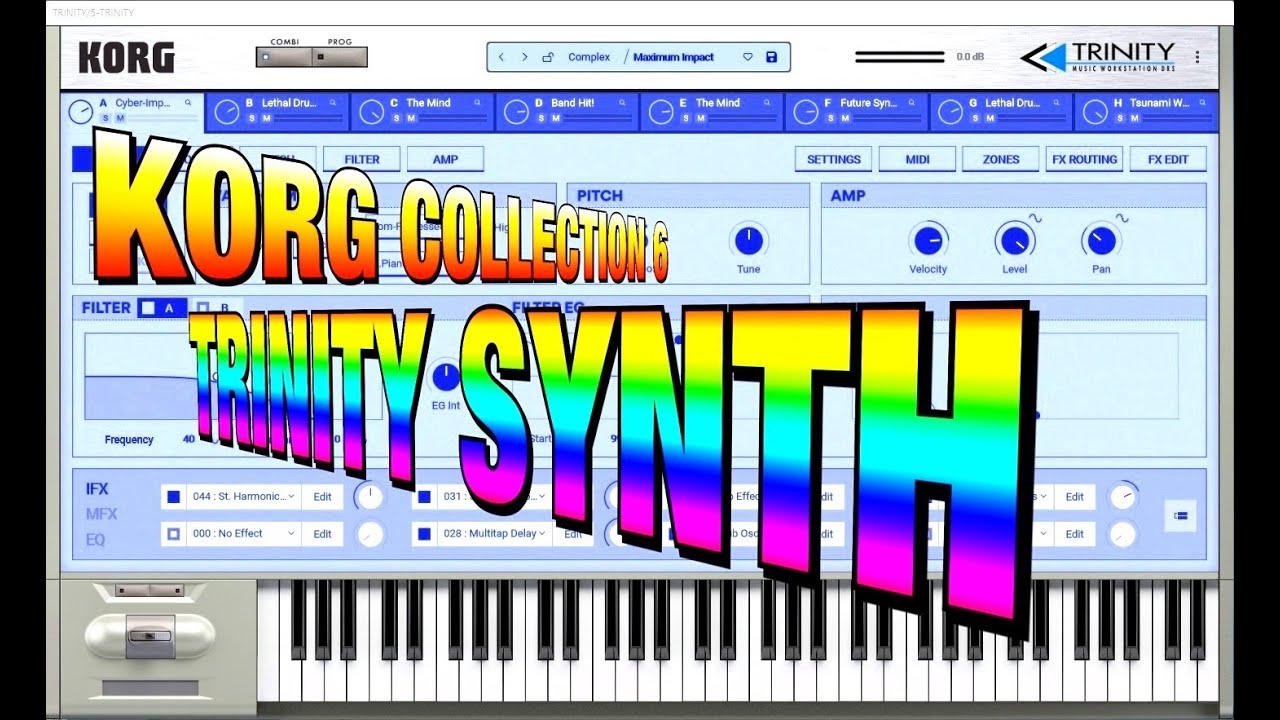Click the level slider on timbre B
The height and width of the screenshot is (720, 1280).
tap(308, 118)
